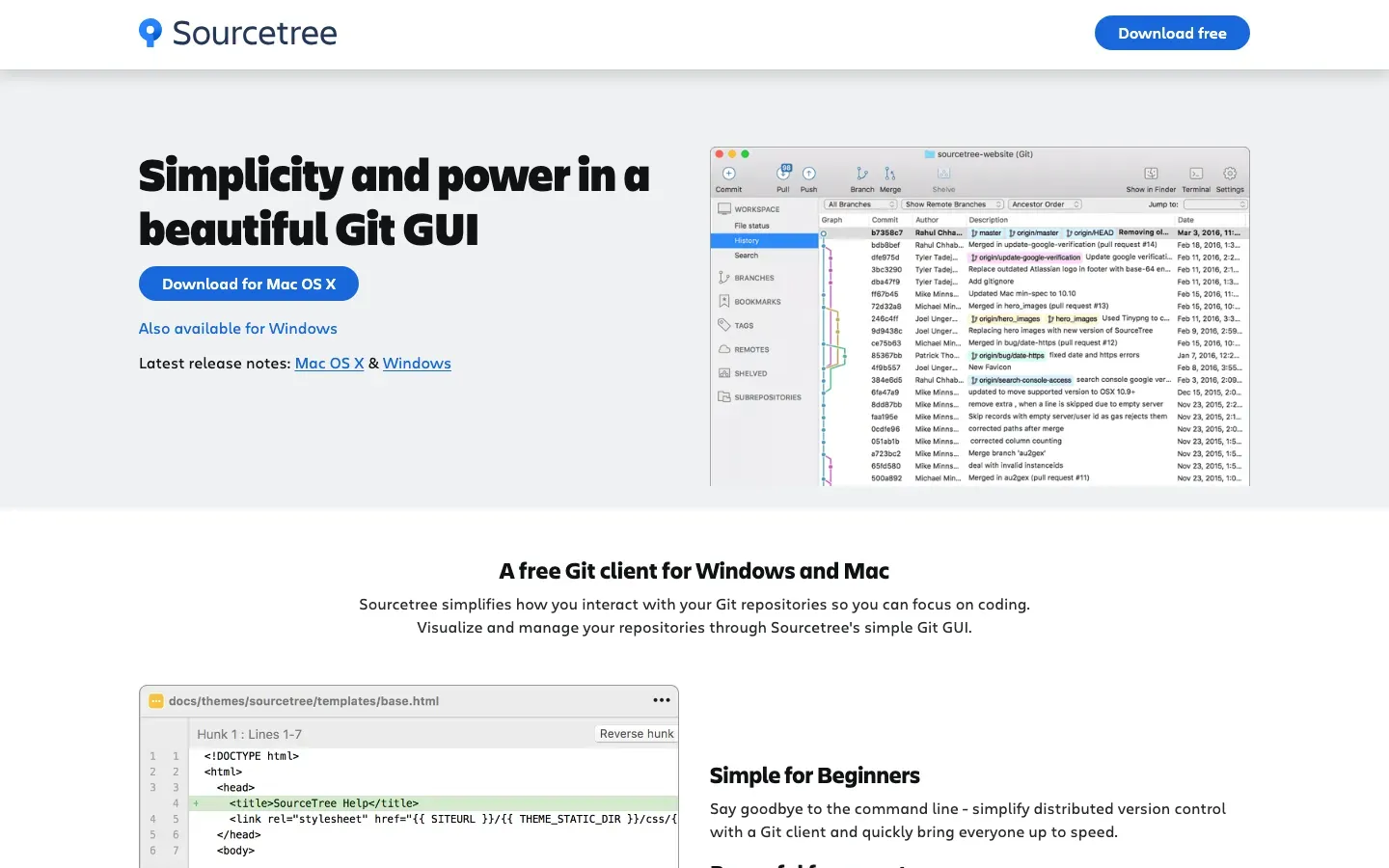1389x868 pixels.
Task: Click the Merge toolbar icon
Action: (890, 174)
